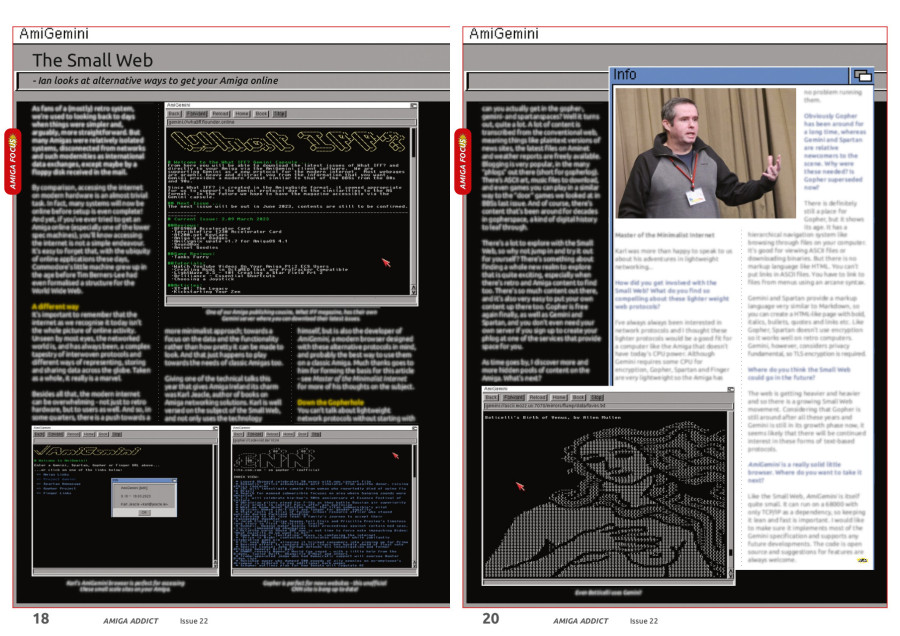
Task: Click Book in the AmiGemini welcome window
Action: point(103,434)
